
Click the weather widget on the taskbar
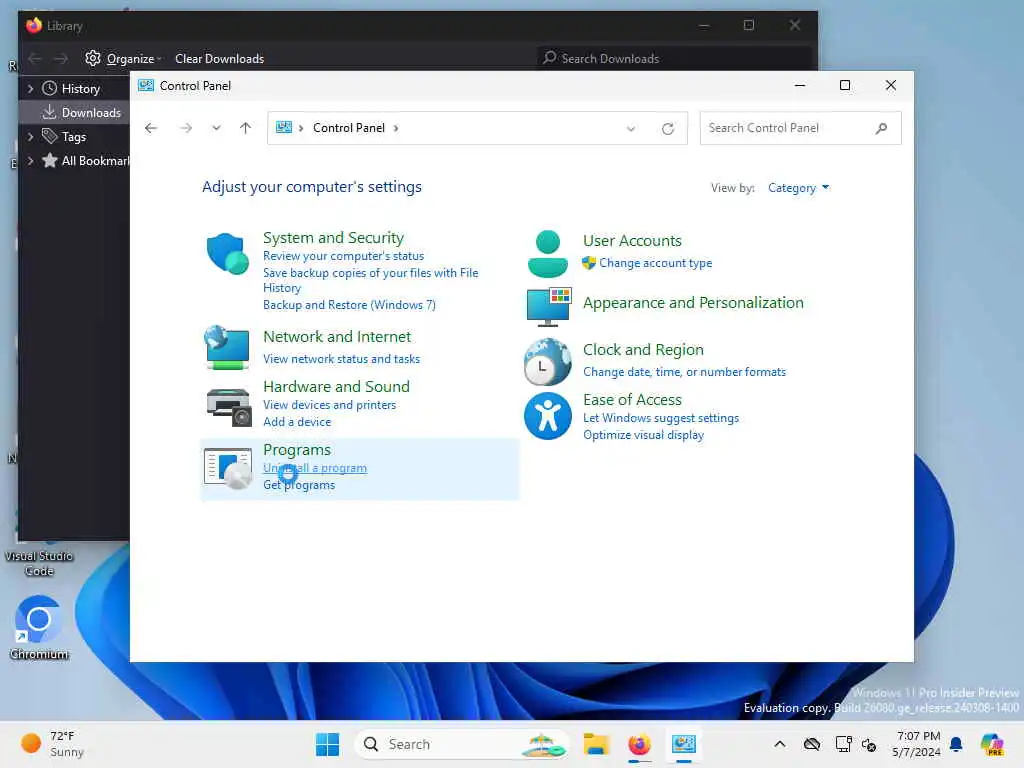pyautogui.click(x=52, y=744)
